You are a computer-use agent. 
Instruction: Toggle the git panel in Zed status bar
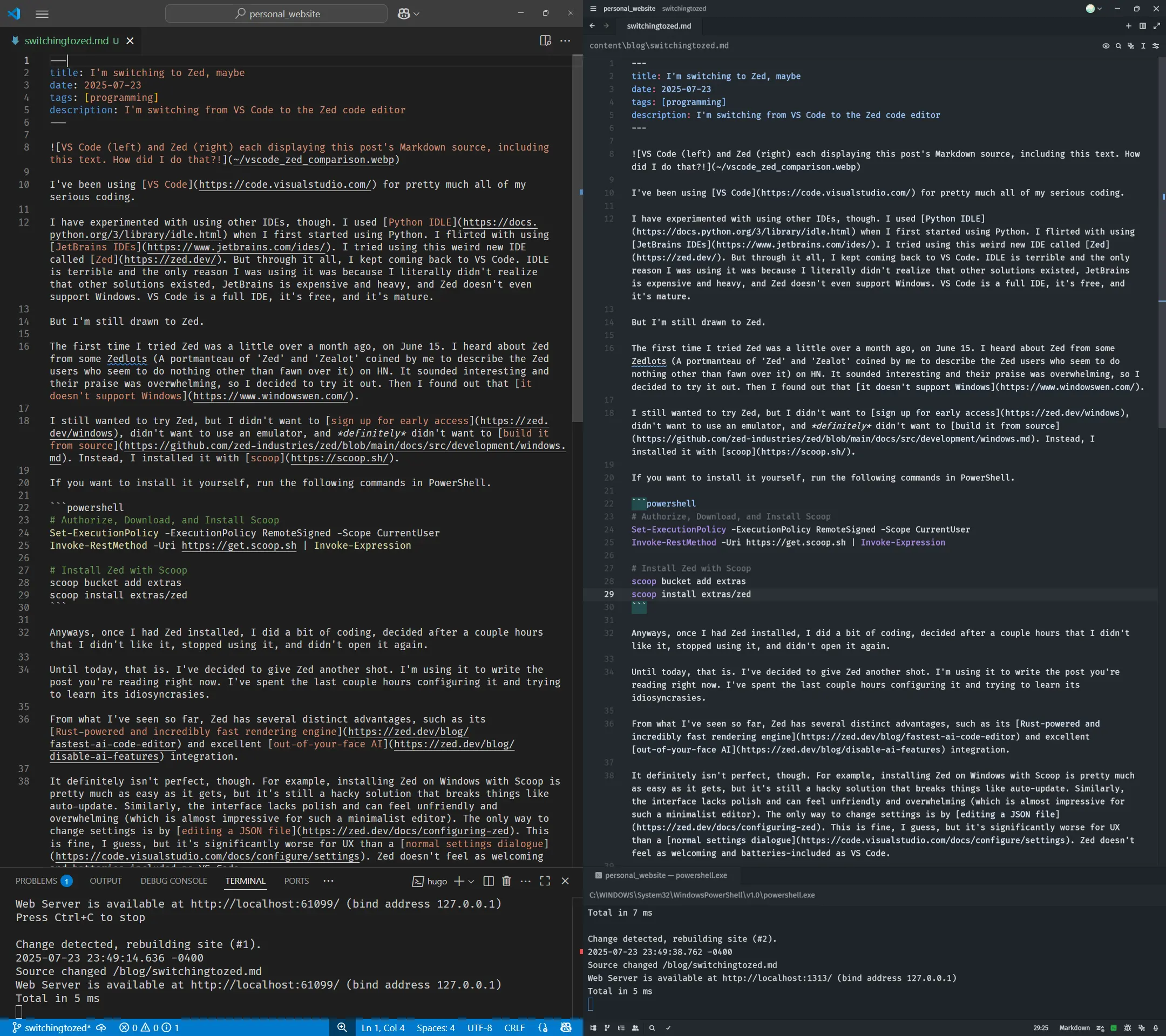[607, 1028]
